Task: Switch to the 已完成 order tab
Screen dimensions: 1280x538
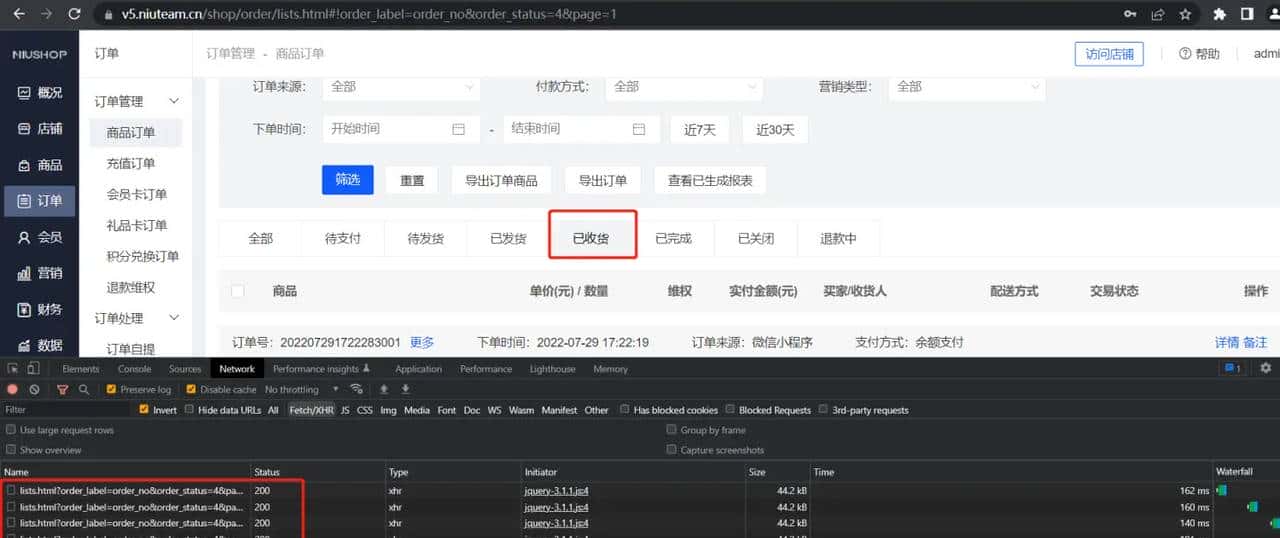Action: (673, 239)
